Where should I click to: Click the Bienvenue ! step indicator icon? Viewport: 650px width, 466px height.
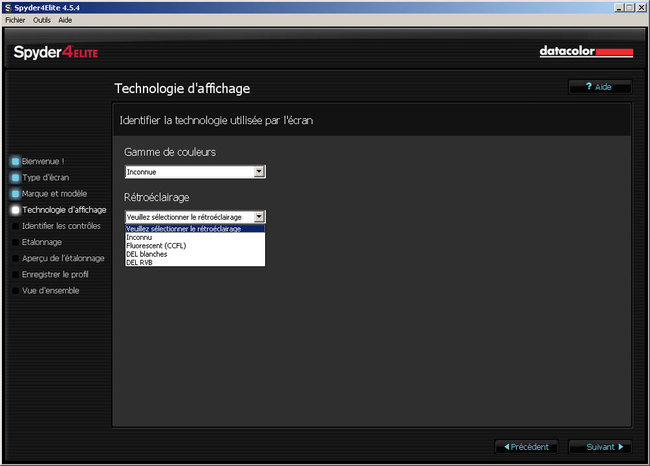click(x=16, y=161)
